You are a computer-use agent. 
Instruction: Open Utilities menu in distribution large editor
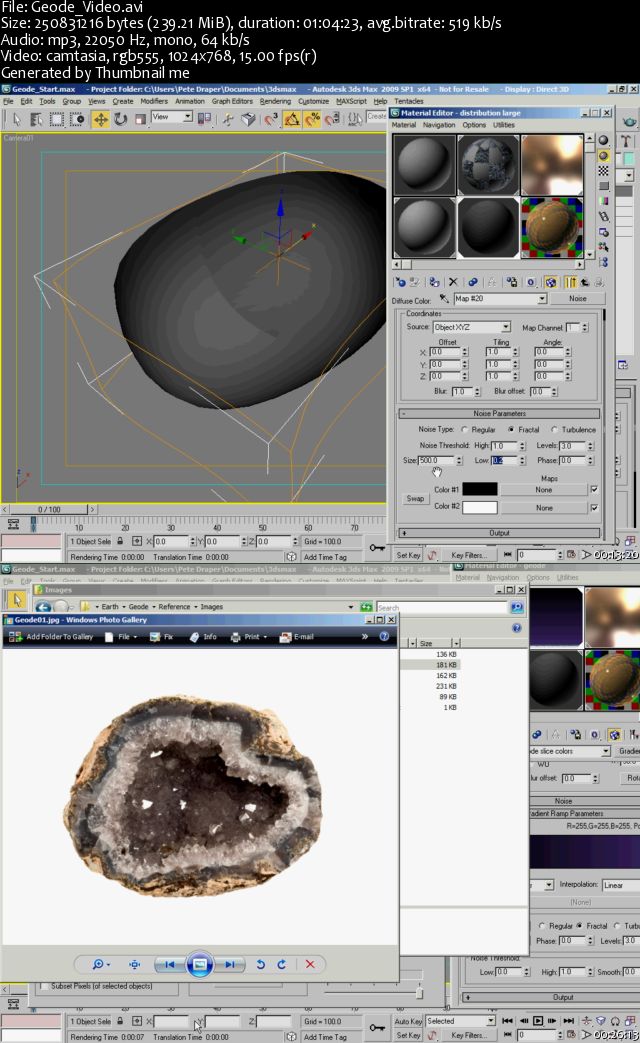(504, 125)
